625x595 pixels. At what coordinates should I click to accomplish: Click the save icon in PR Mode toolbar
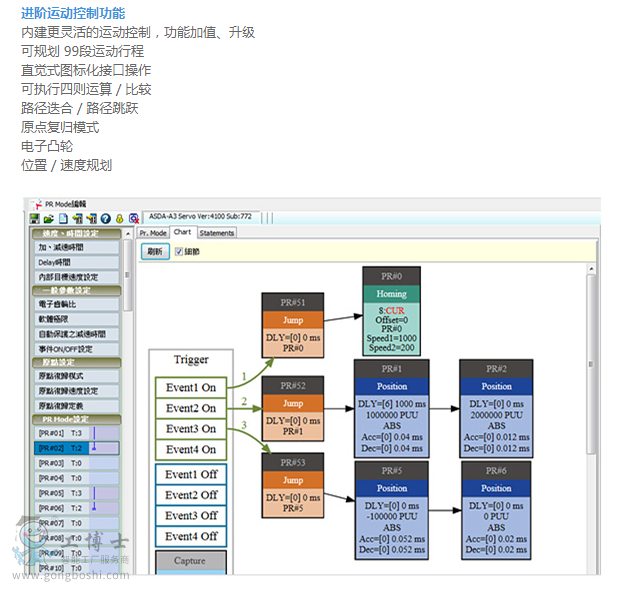click(x=34, y=218)
